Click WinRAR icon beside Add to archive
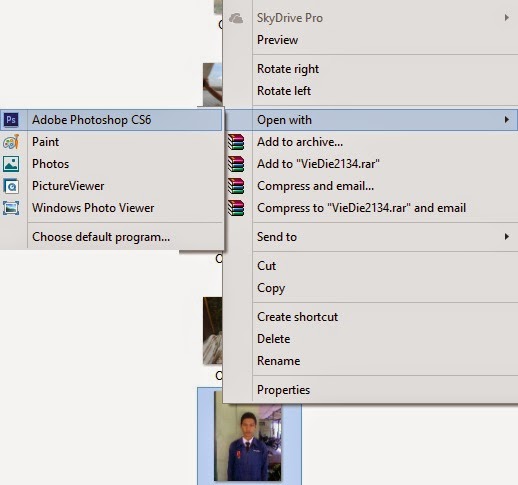The image size is (518, 485). [x=236, y=142]
